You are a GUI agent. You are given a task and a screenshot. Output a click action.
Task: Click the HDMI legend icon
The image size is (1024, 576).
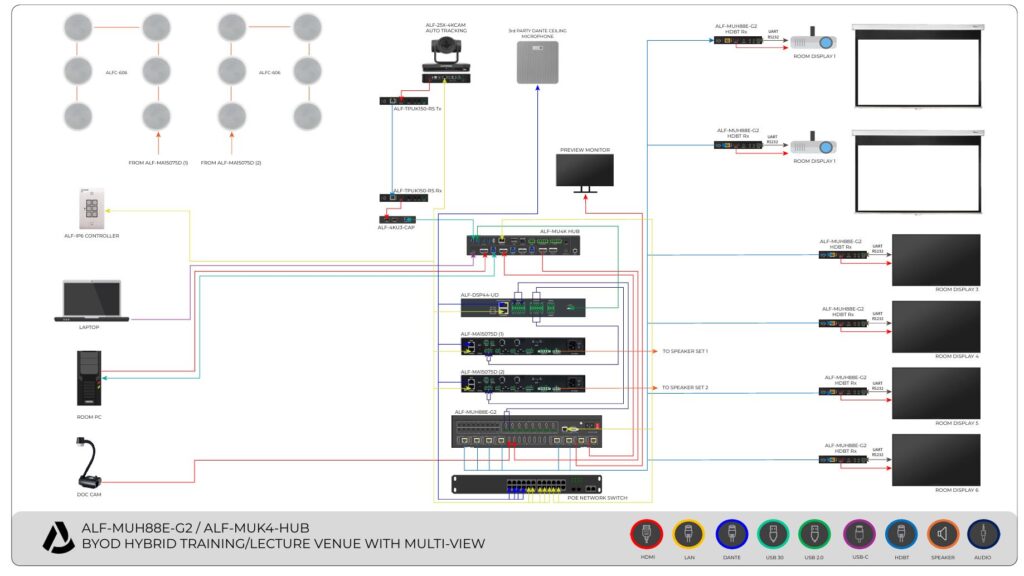[647, 534]
